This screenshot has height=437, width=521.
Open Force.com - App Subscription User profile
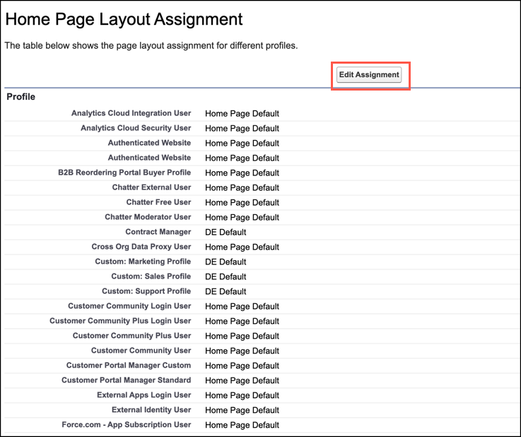[x=126, y=425]
